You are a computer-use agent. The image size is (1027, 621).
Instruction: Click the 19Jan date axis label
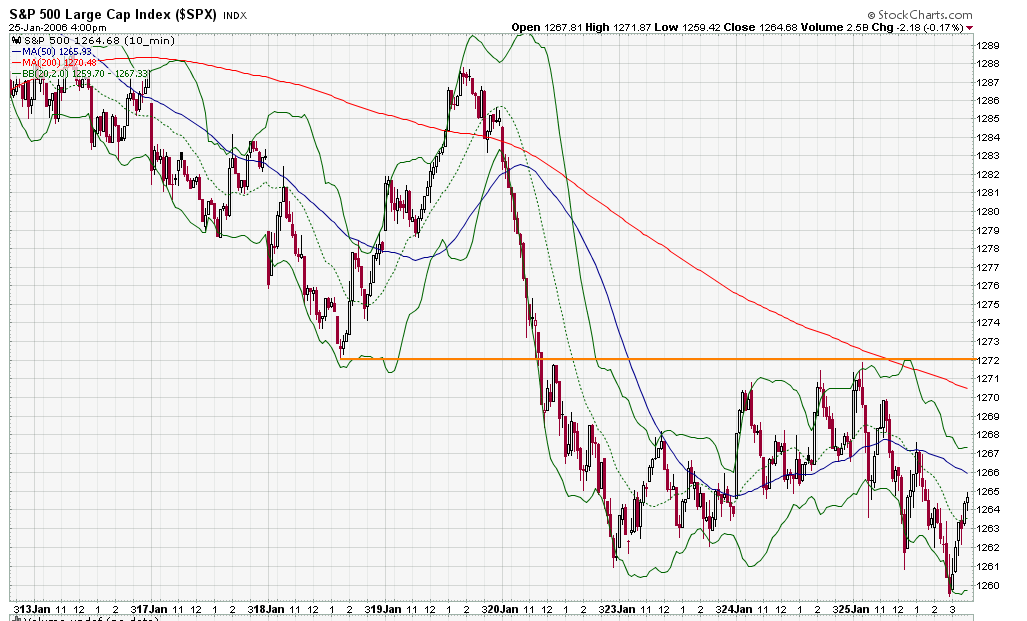point(385,609)
